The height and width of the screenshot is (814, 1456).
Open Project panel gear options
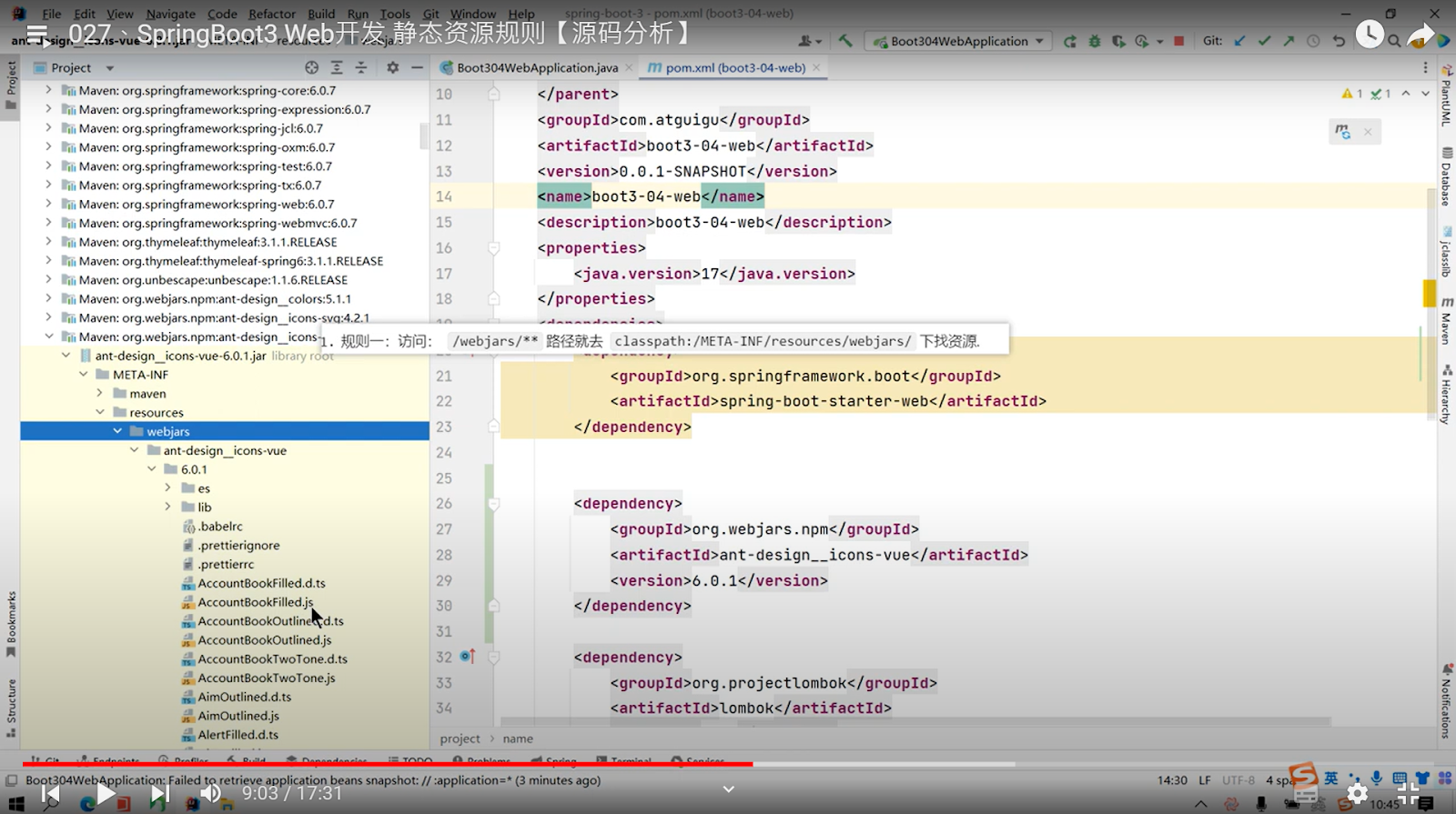tap(393, 67)
